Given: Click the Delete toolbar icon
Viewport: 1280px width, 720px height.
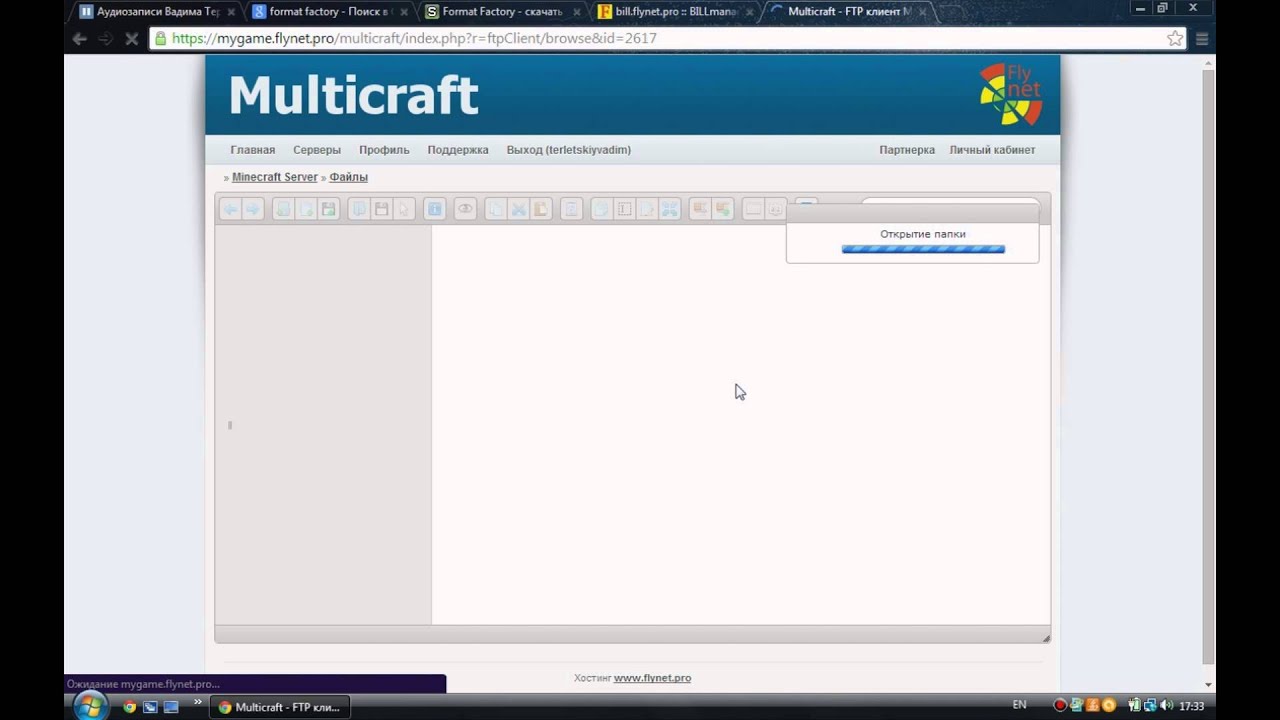Looking at the screenshot, I should pos(571,209).
